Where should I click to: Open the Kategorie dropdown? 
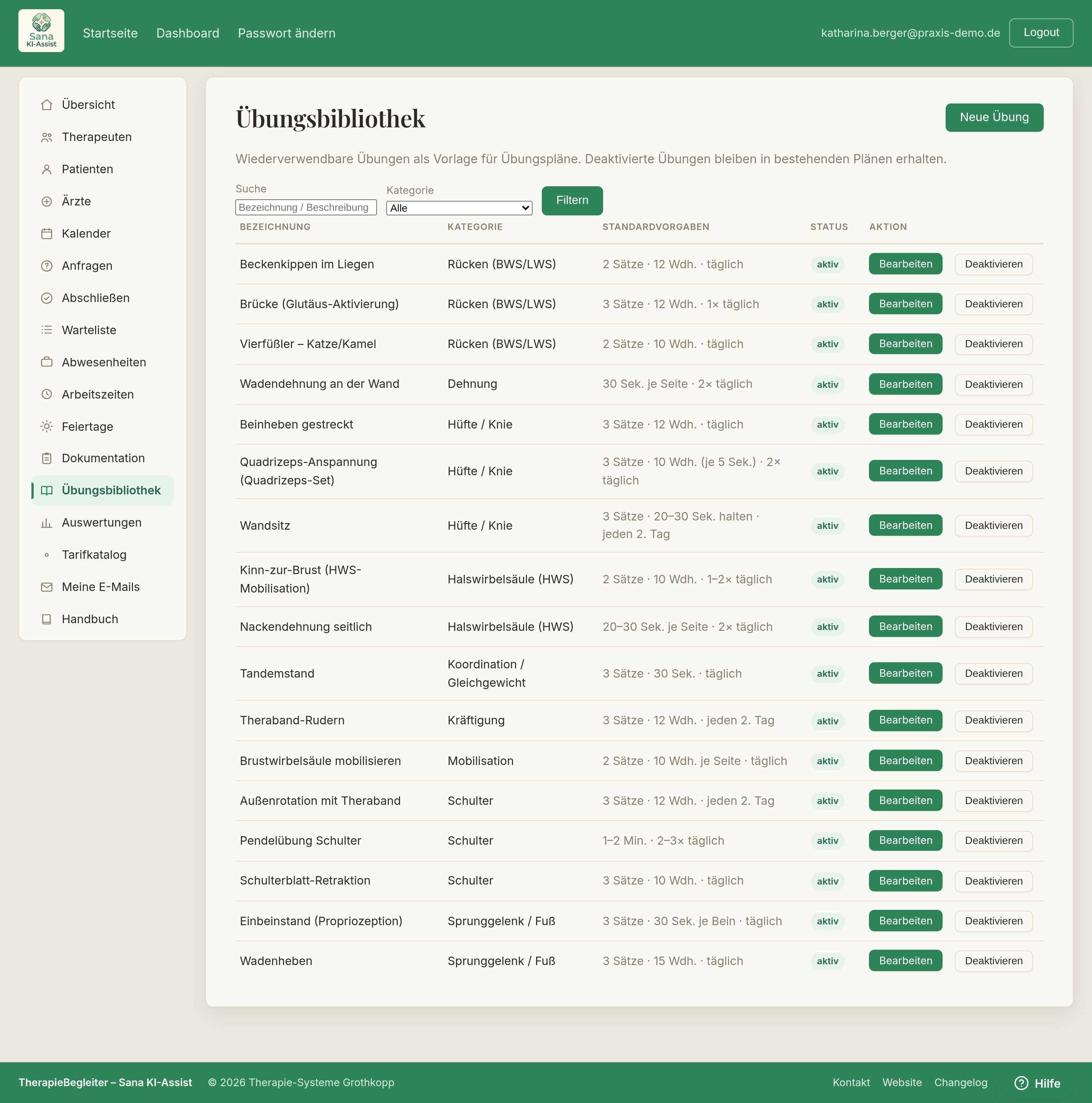coord(459,208)
